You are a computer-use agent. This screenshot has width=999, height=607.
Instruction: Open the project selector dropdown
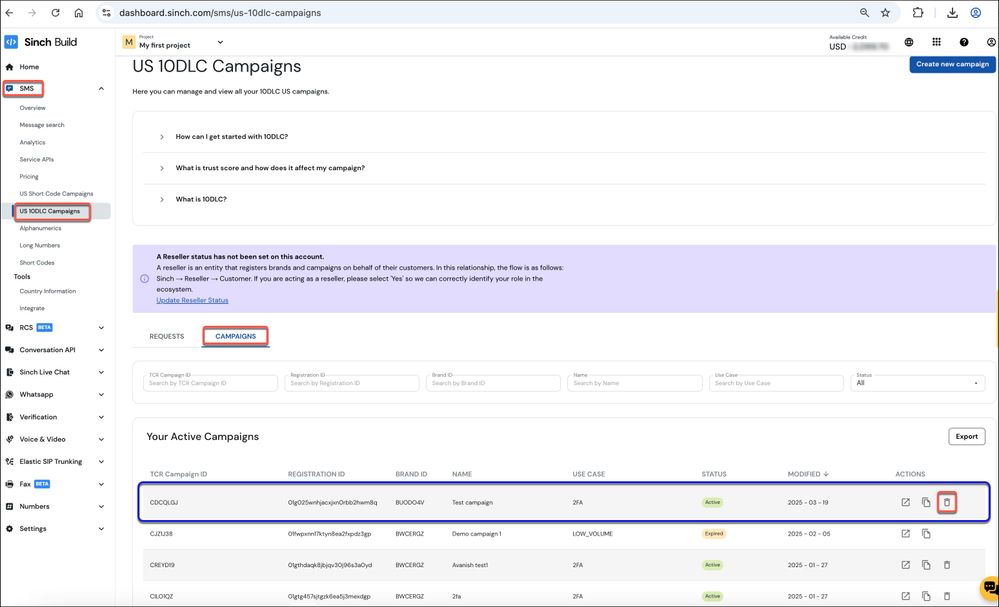pos(220,42)
